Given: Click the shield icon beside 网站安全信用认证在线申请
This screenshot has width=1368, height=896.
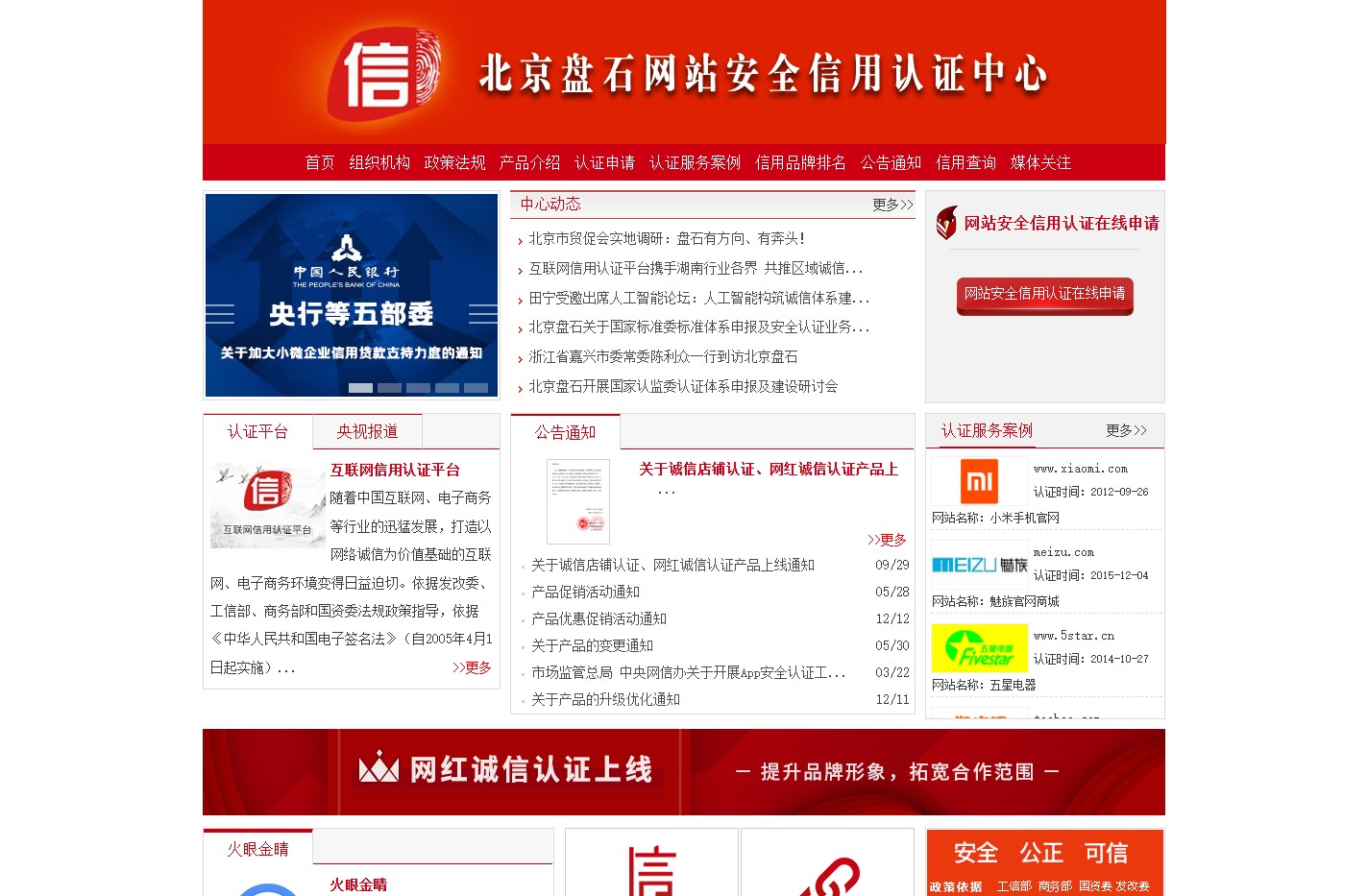Looking at the screenshot, I should (946, 223).
